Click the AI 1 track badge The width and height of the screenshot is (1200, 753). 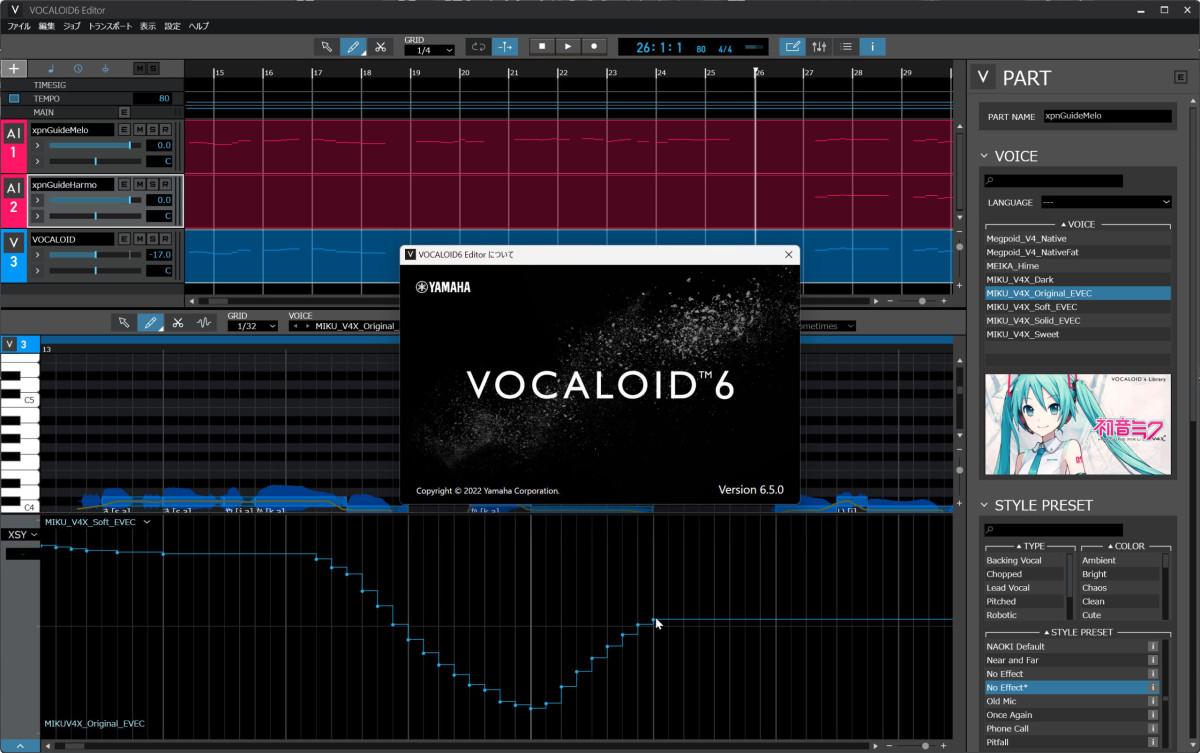coord(13,144)
